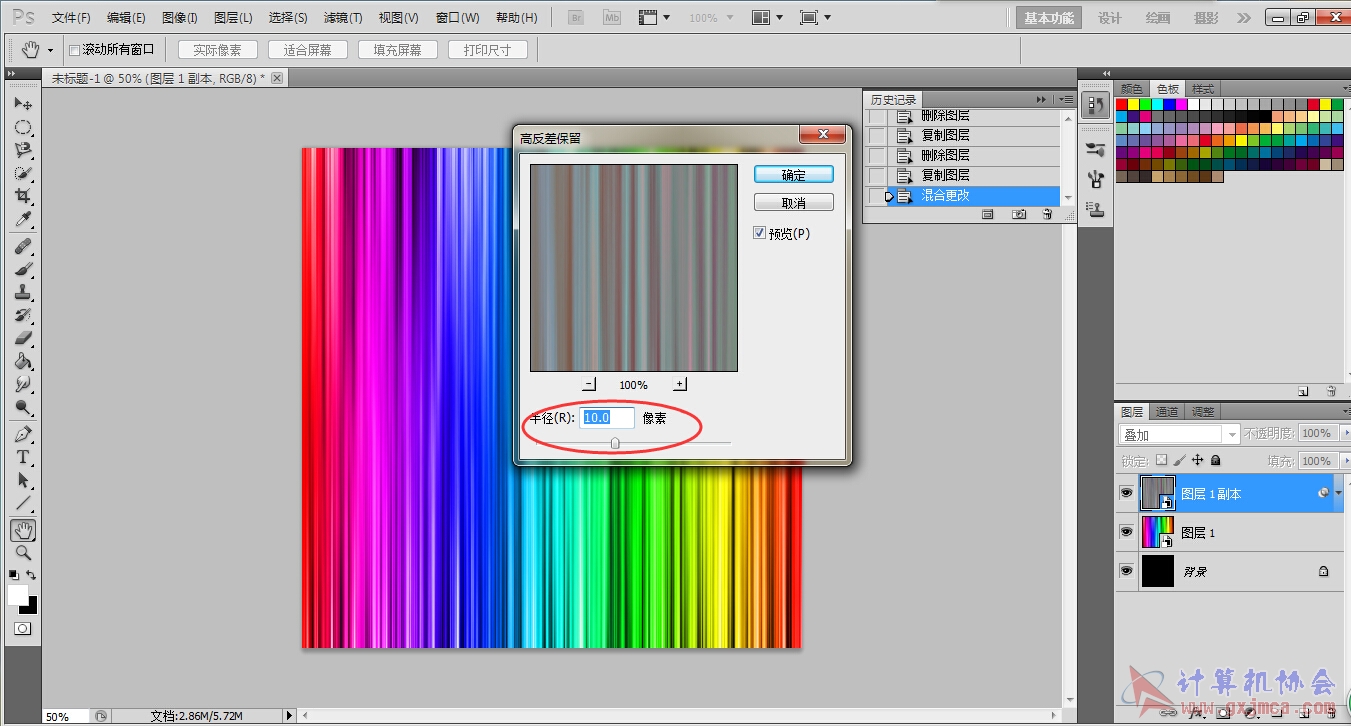1351x726 pixels.
Task: Launch Bridge with the Br icon
Action: (x=574, y=18)
